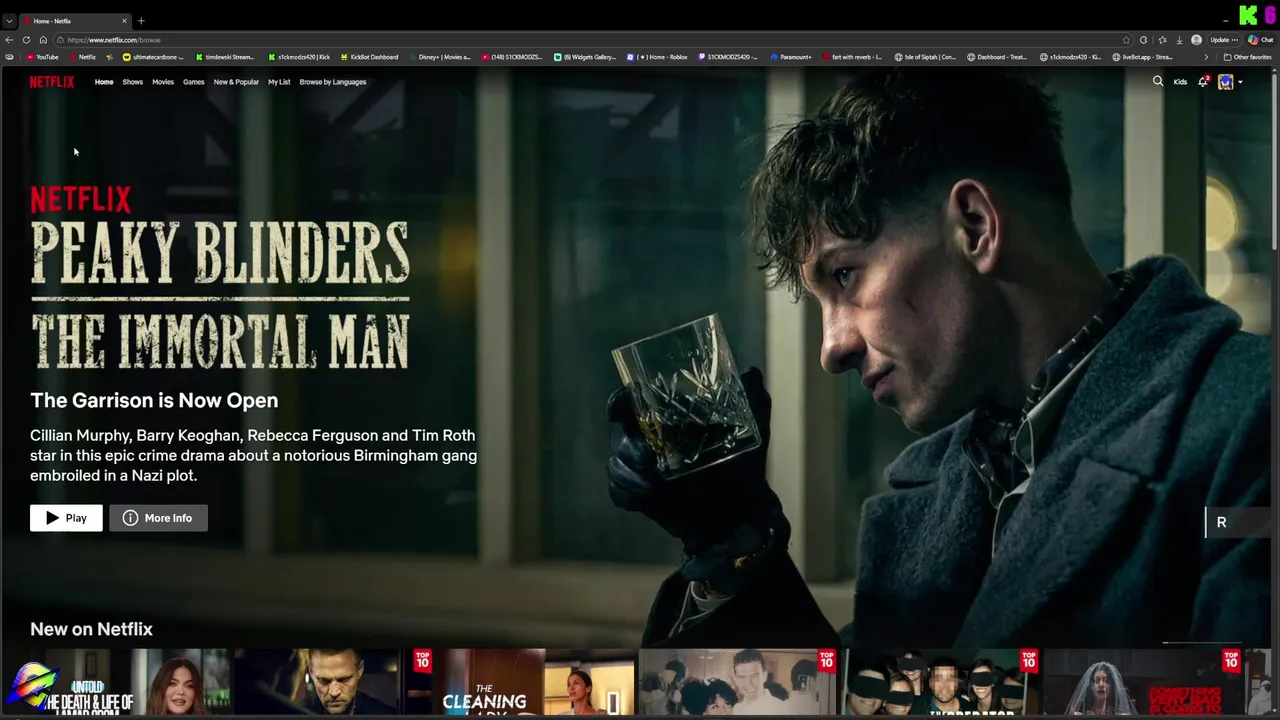Open the Widgets Gallery bookmark
The height and width of the screenshot is (720, 1280).
pyautogui.click(x=586, y=57)
